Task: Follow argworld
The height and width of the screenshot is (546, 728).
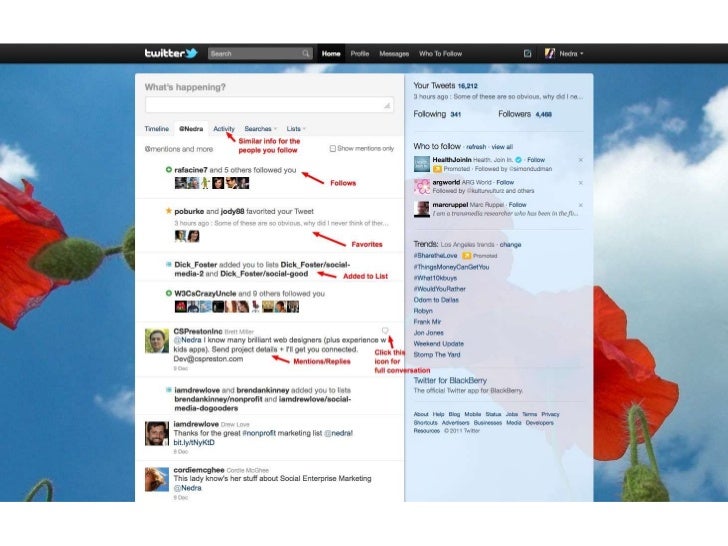Action: tap(505, 182)
